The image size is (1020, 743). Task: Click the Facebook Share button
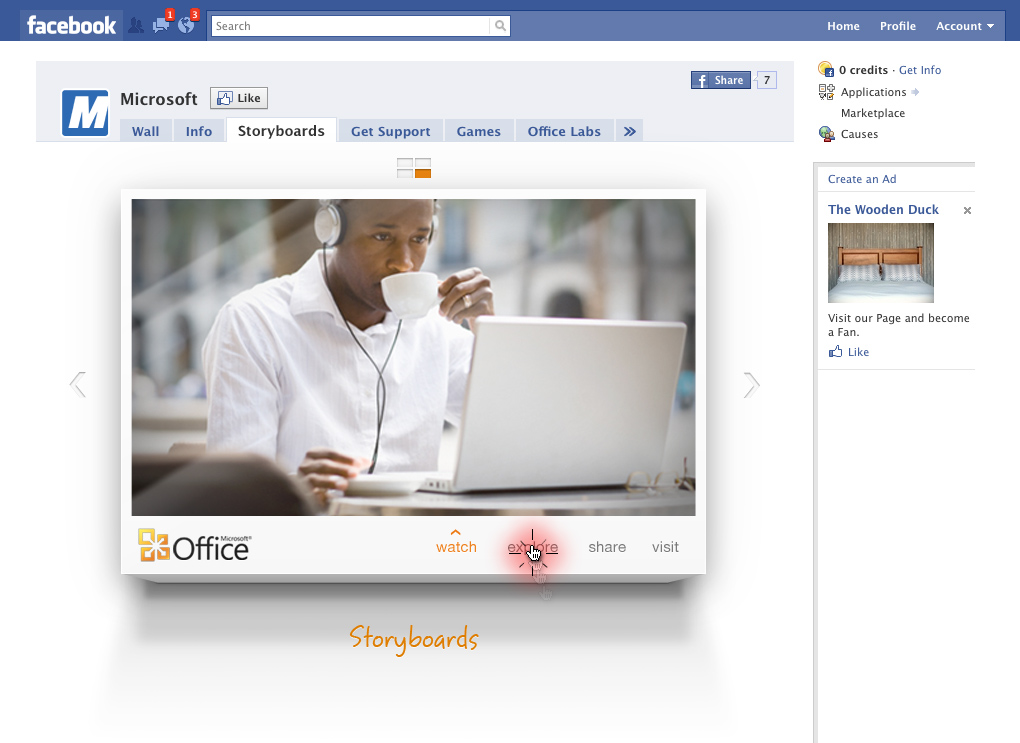[x=721, y=80]
